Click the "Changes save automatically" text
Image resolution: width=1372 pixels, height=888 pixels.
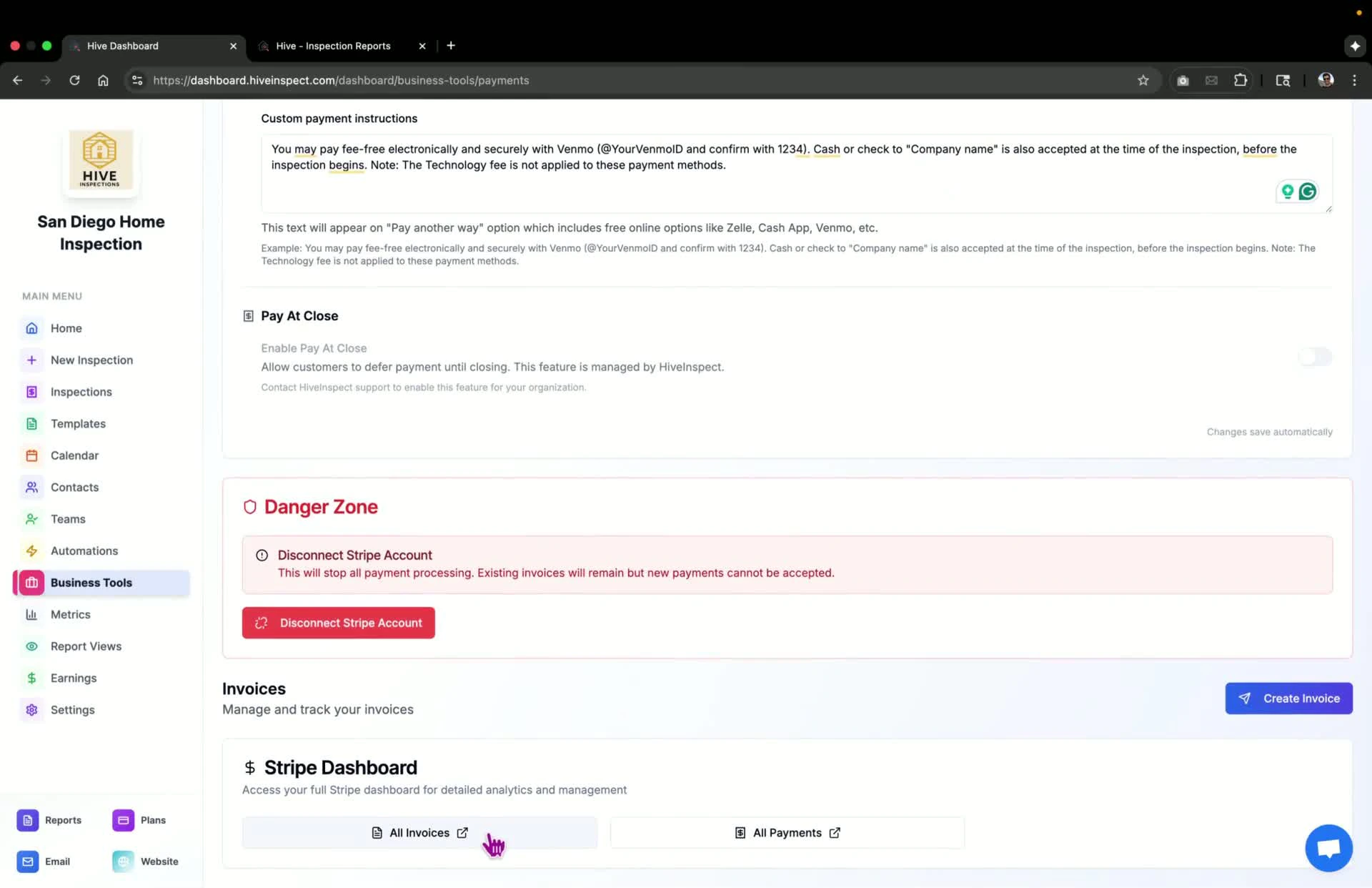point(1269,432)
